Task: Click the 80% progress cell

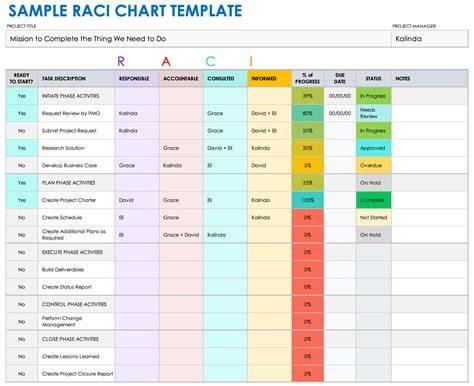Action: (308, 113)
